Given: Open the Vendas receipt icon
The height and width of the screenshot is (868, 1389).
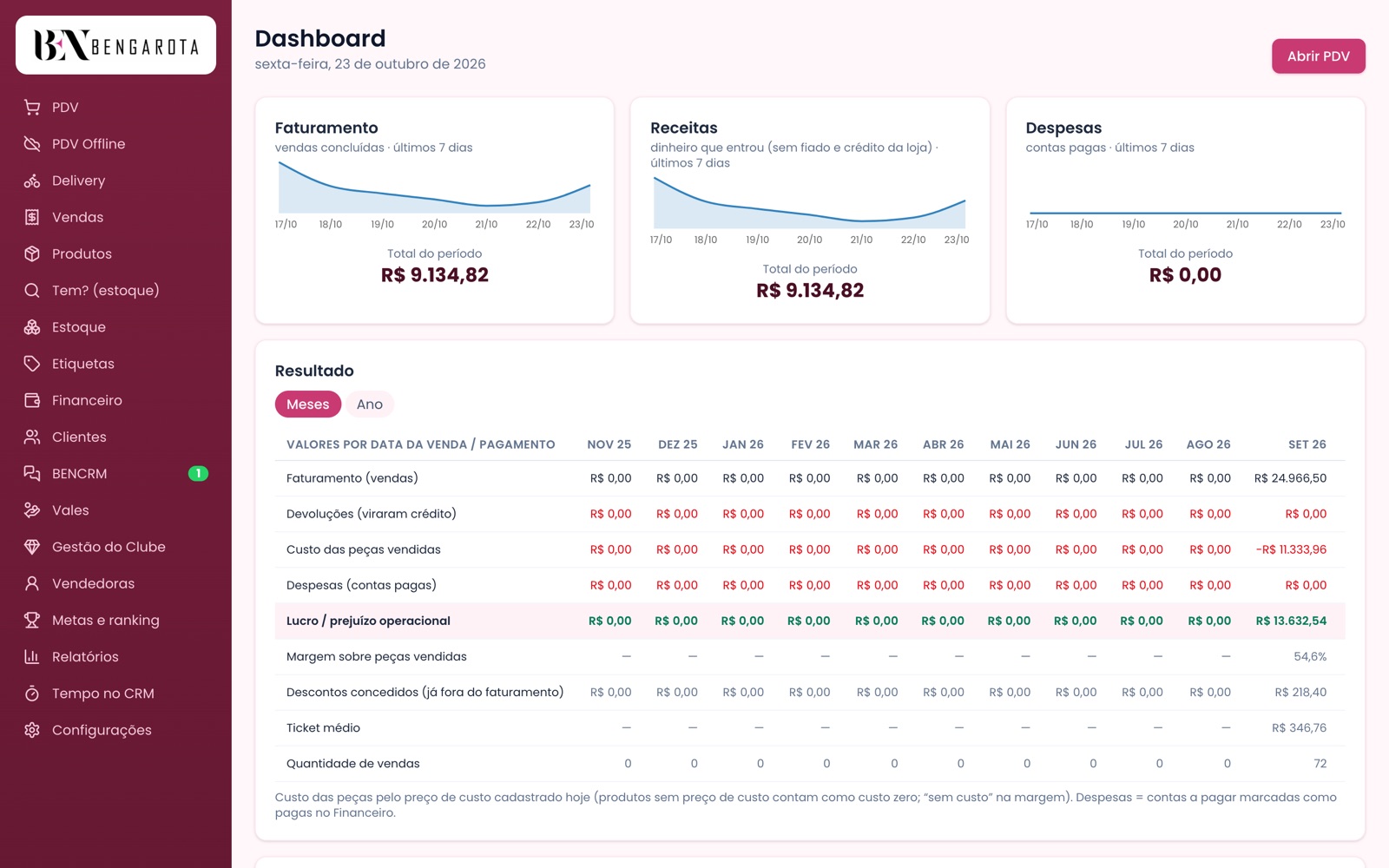Looking at the screenshot, I should pos(32,217).
